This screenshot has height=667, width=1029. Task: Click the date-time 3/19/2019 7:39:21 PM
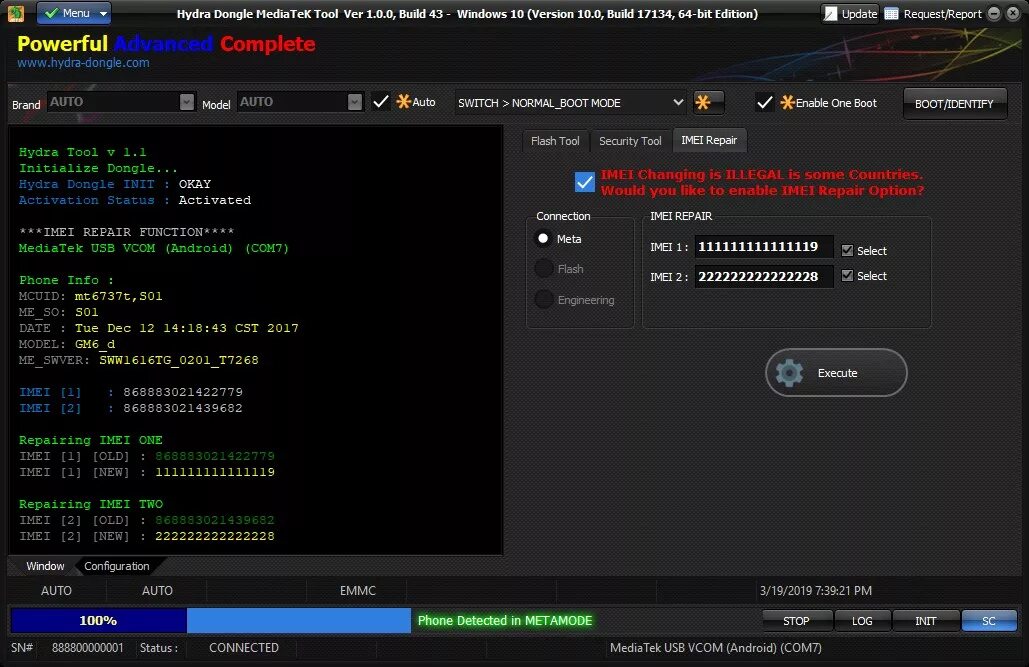point(816,591)
